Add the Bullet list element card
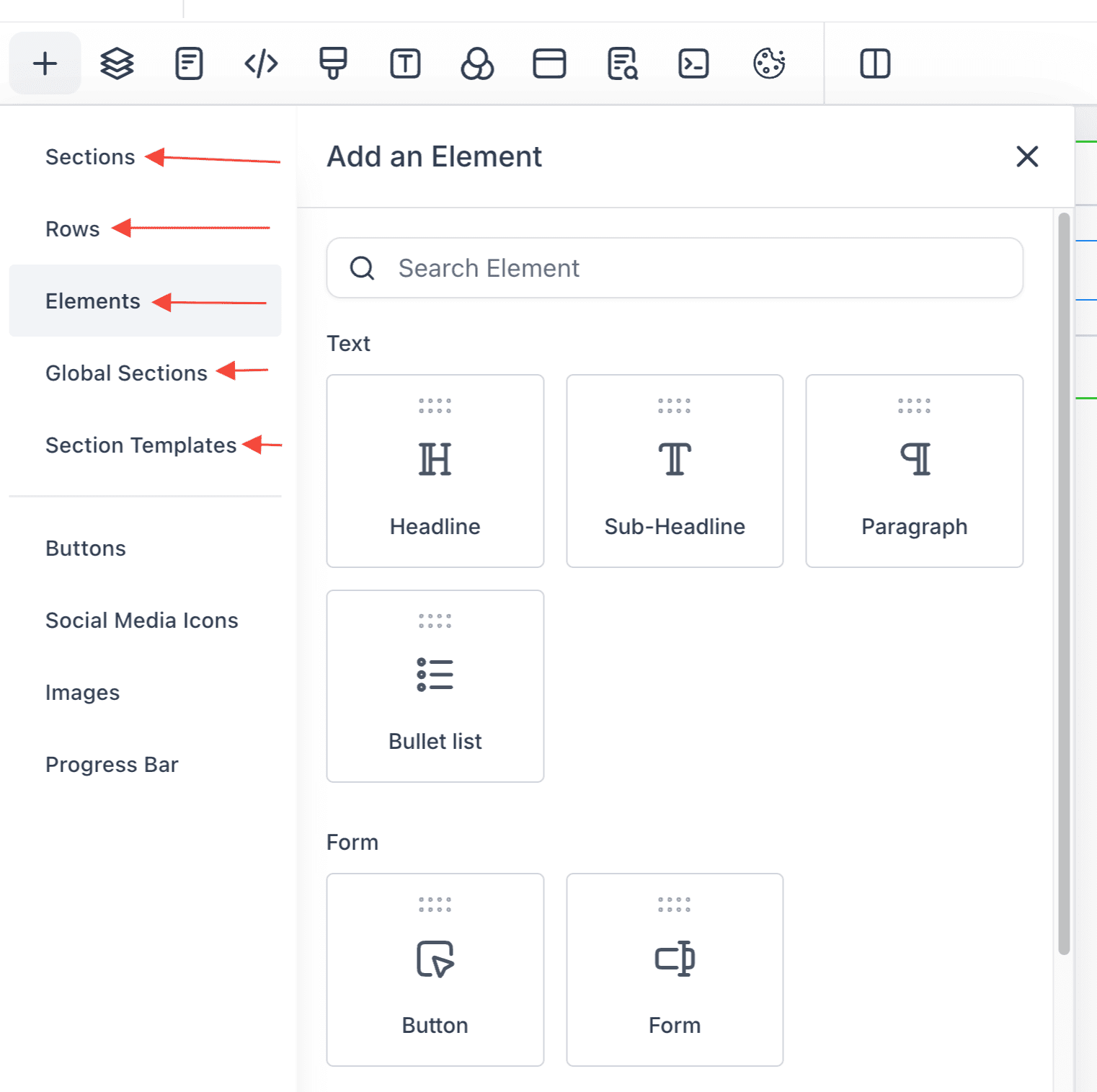The height and width of the screenshot is (1092, 1097). point(435,686)
